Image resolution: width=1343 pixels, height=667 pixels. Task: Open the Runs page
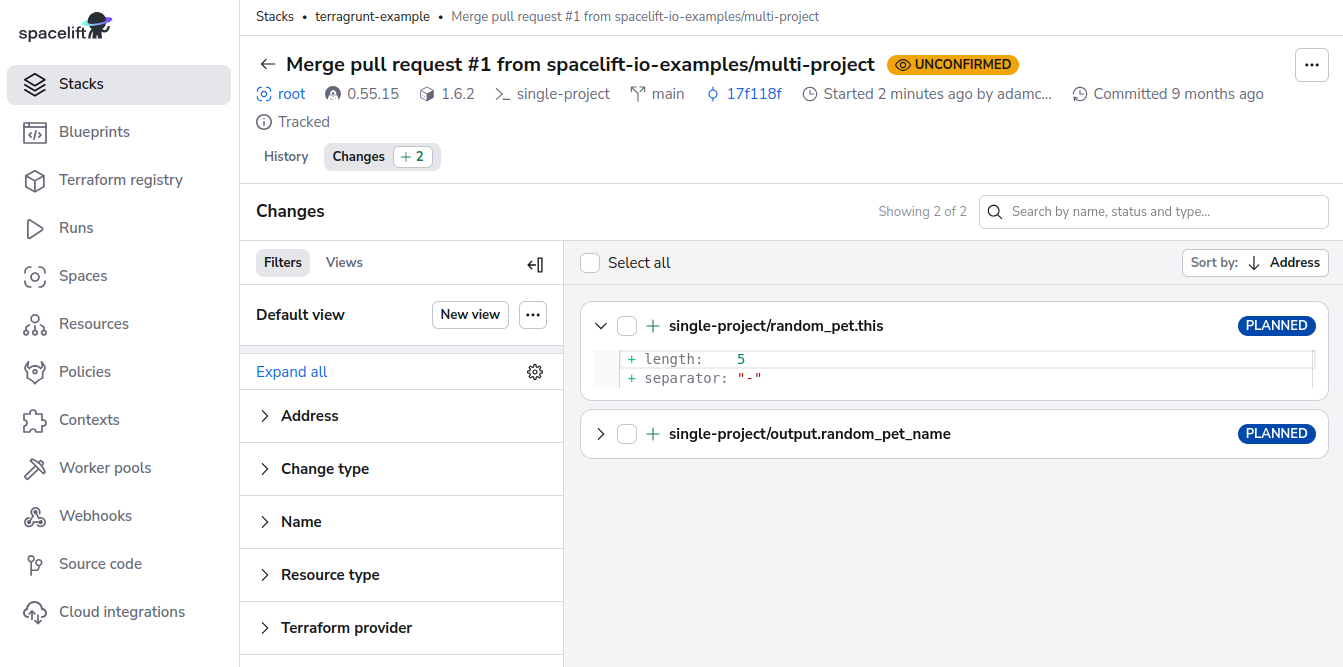[x=78, y=227]
